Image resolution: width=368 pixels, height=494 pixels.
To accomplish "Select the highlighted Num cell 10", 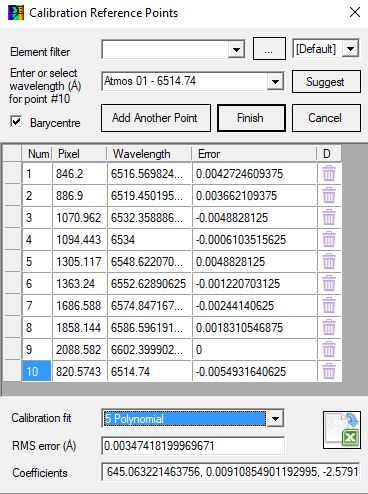I will click(x=37, y=371).
